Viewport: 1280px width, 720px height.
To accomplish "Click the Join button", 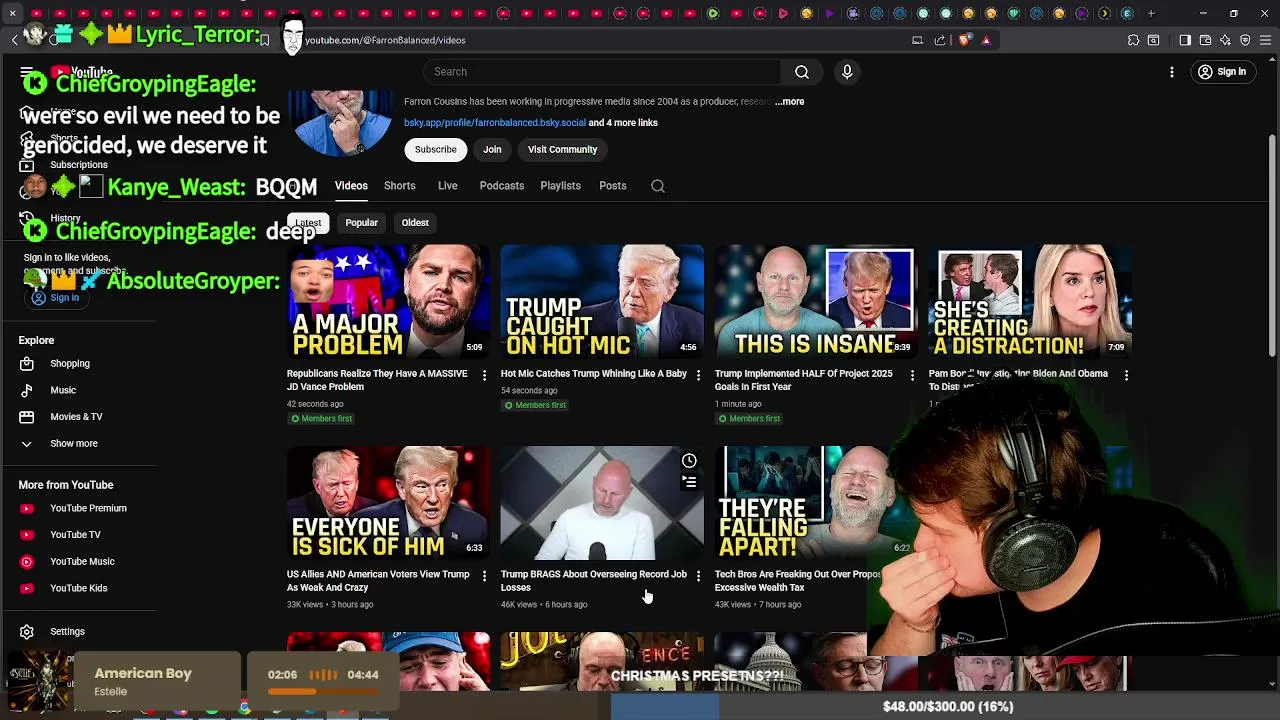I will coord(492,150).
